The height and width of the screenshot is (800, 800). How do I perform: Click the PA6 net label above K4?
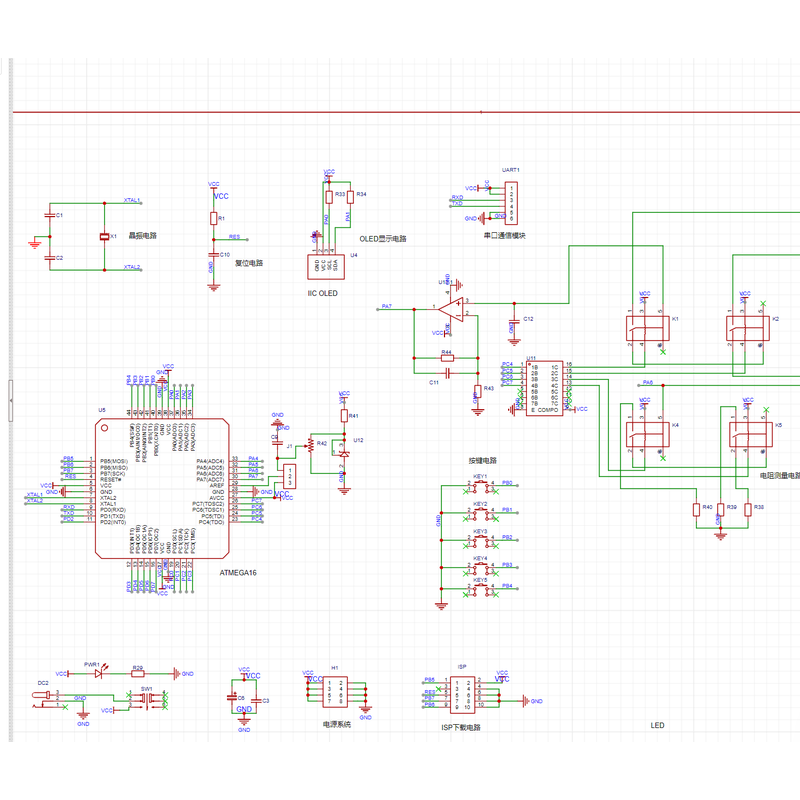pos(647,382)
